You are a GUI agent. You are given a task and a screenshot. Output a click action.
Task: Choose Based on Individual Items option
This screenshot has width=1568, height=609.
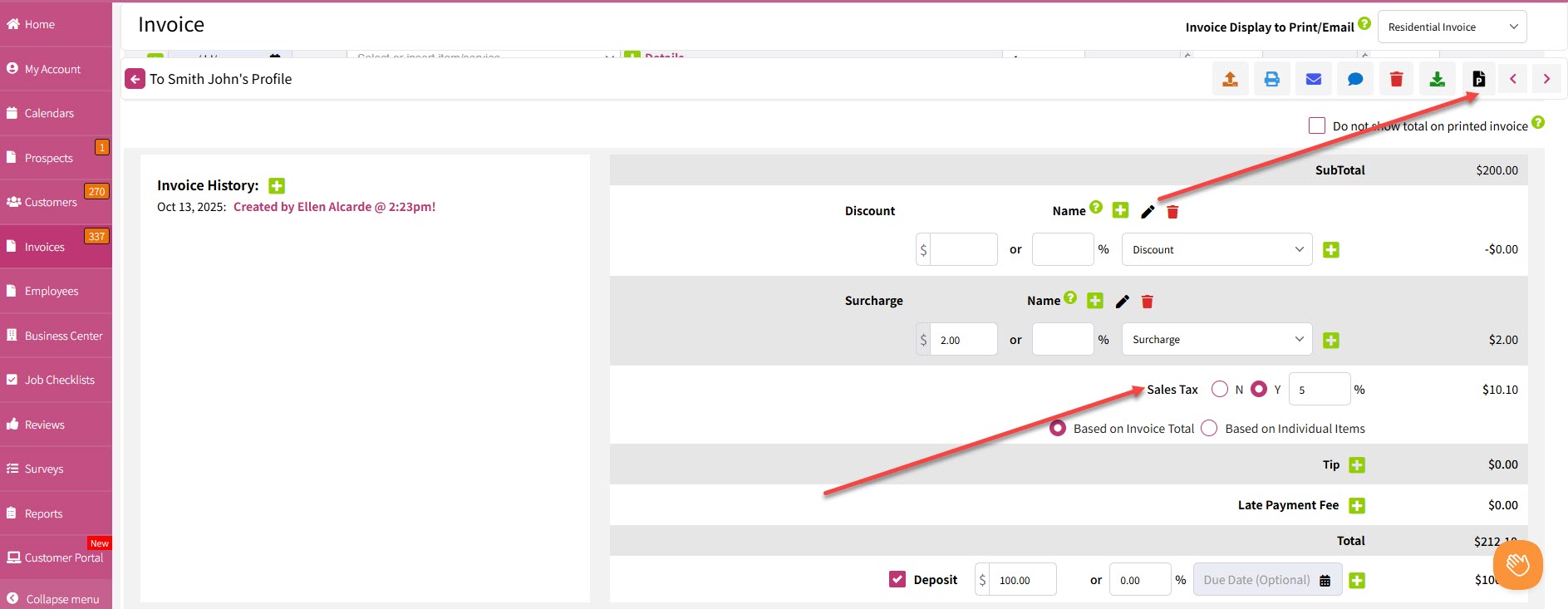(1209, 428)
